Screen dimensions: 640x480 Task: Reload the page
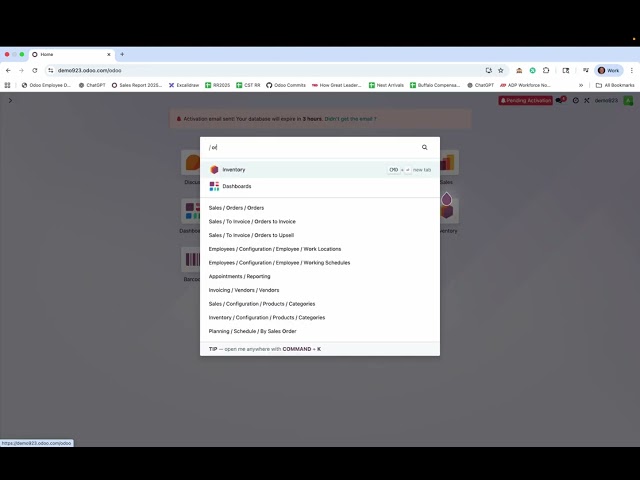click(x=35, y=71)
